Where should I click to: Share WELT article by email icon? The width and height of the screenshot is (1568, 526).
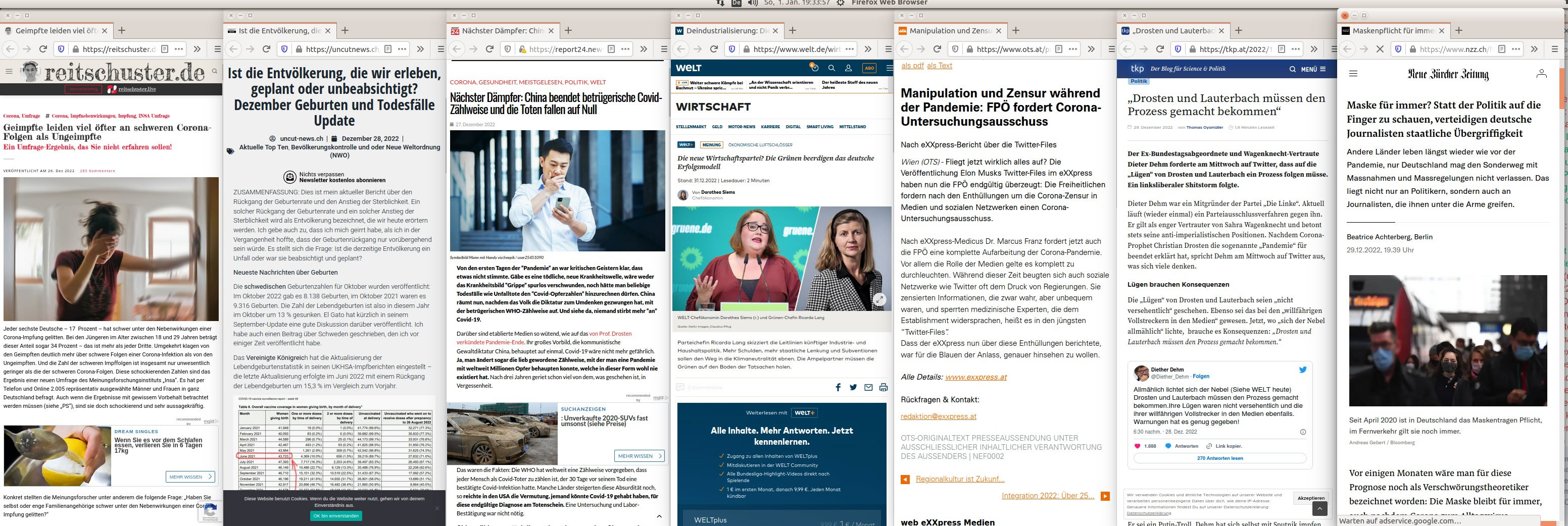click(x=868, y=387)
